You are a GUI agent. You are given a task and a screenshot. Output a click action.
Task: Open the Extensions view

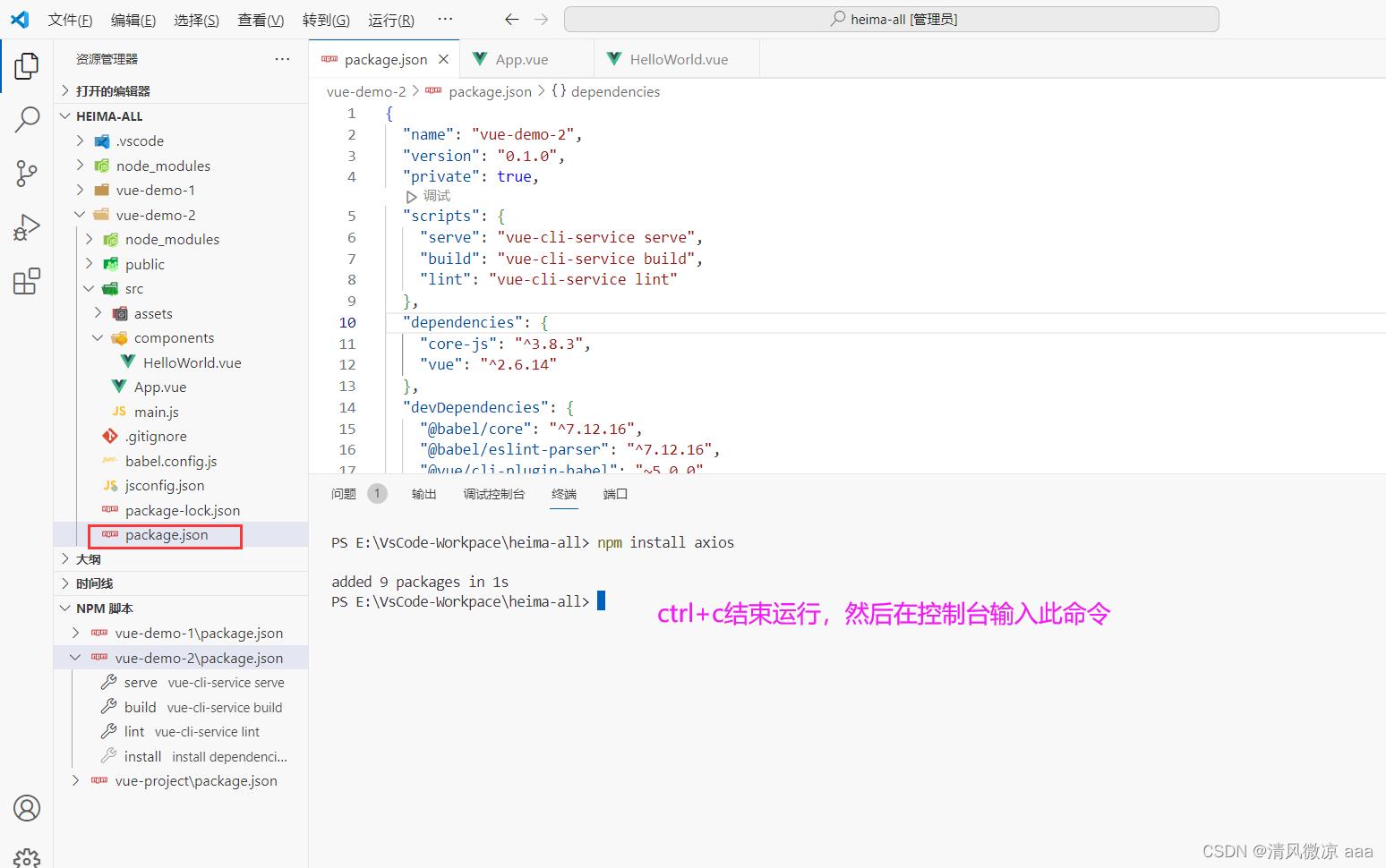[x=27, y=281]
